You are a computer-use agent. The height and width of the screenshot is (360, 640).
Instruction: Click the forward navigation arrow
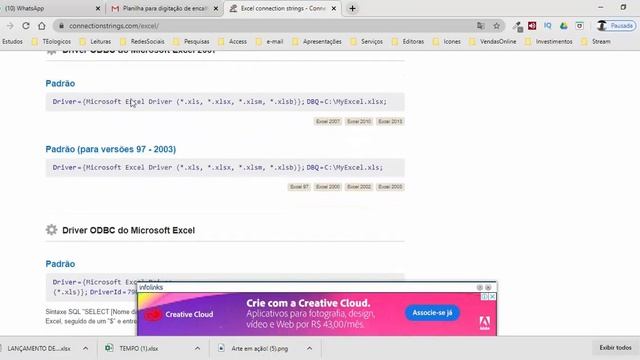point(10,26)
